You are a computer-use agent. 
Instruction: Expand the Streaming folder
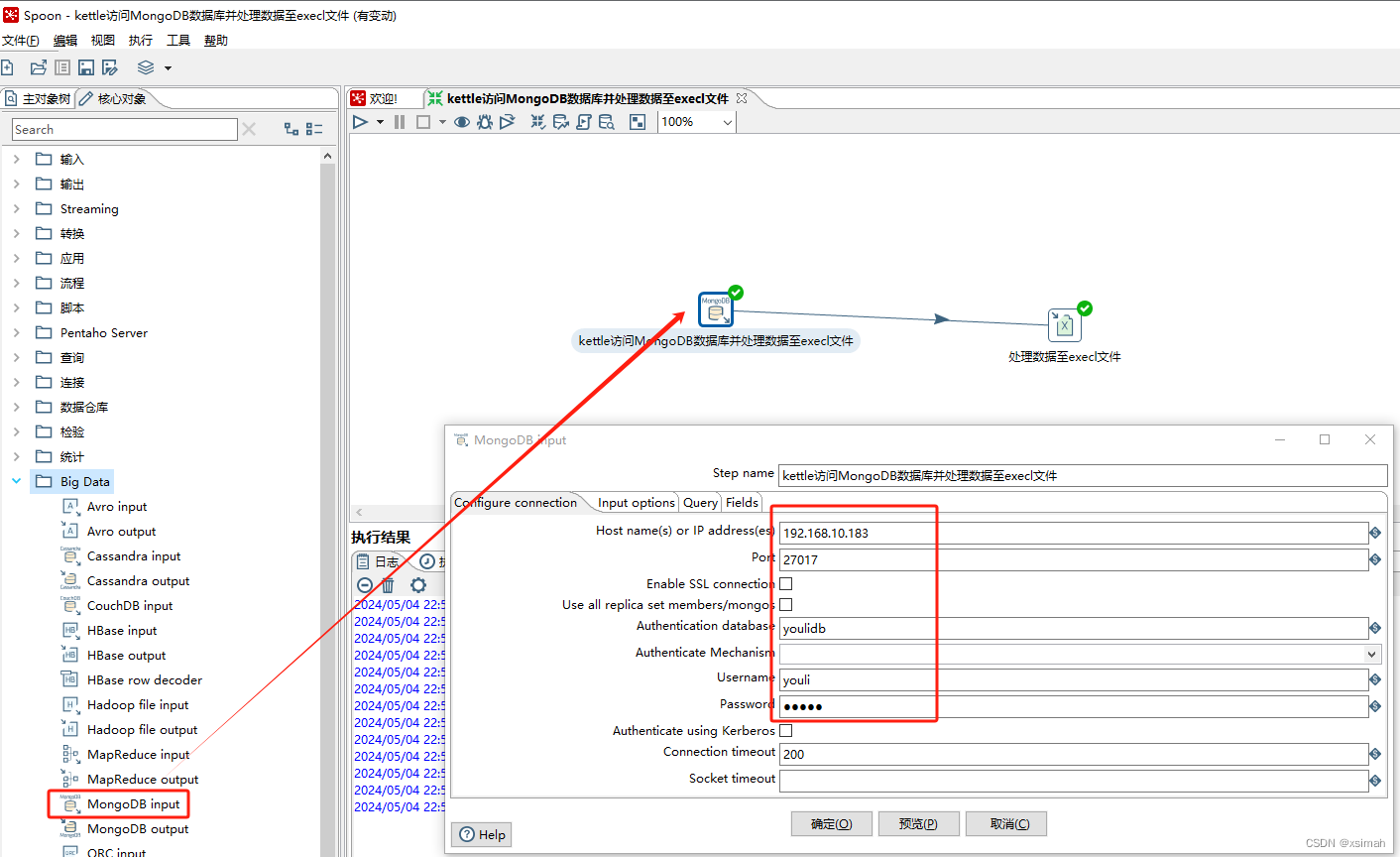(16, 208)
